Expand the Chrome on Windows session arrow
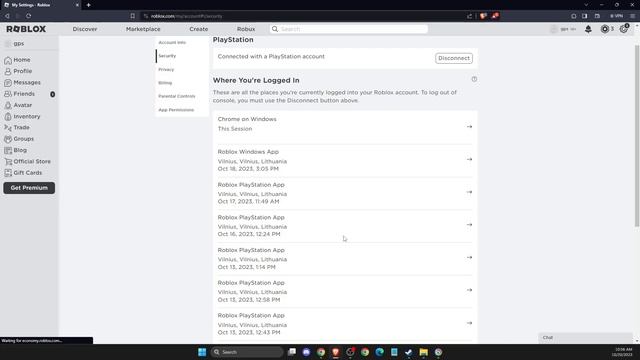The height and width of the screenshot is (360, 640). tap(469, 127)
